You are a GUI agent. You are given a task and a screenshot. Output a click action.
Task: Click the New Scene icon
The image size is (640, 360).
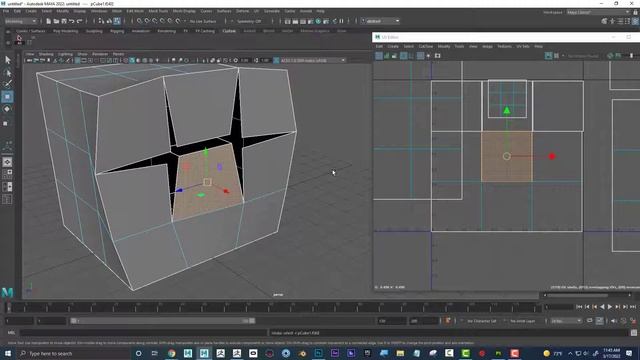click(x=49, y=21)
